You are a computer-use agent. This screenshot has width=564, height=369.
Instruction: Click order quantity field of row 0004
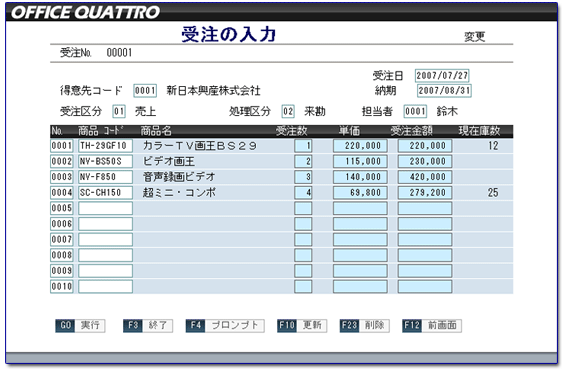point(303,193)
